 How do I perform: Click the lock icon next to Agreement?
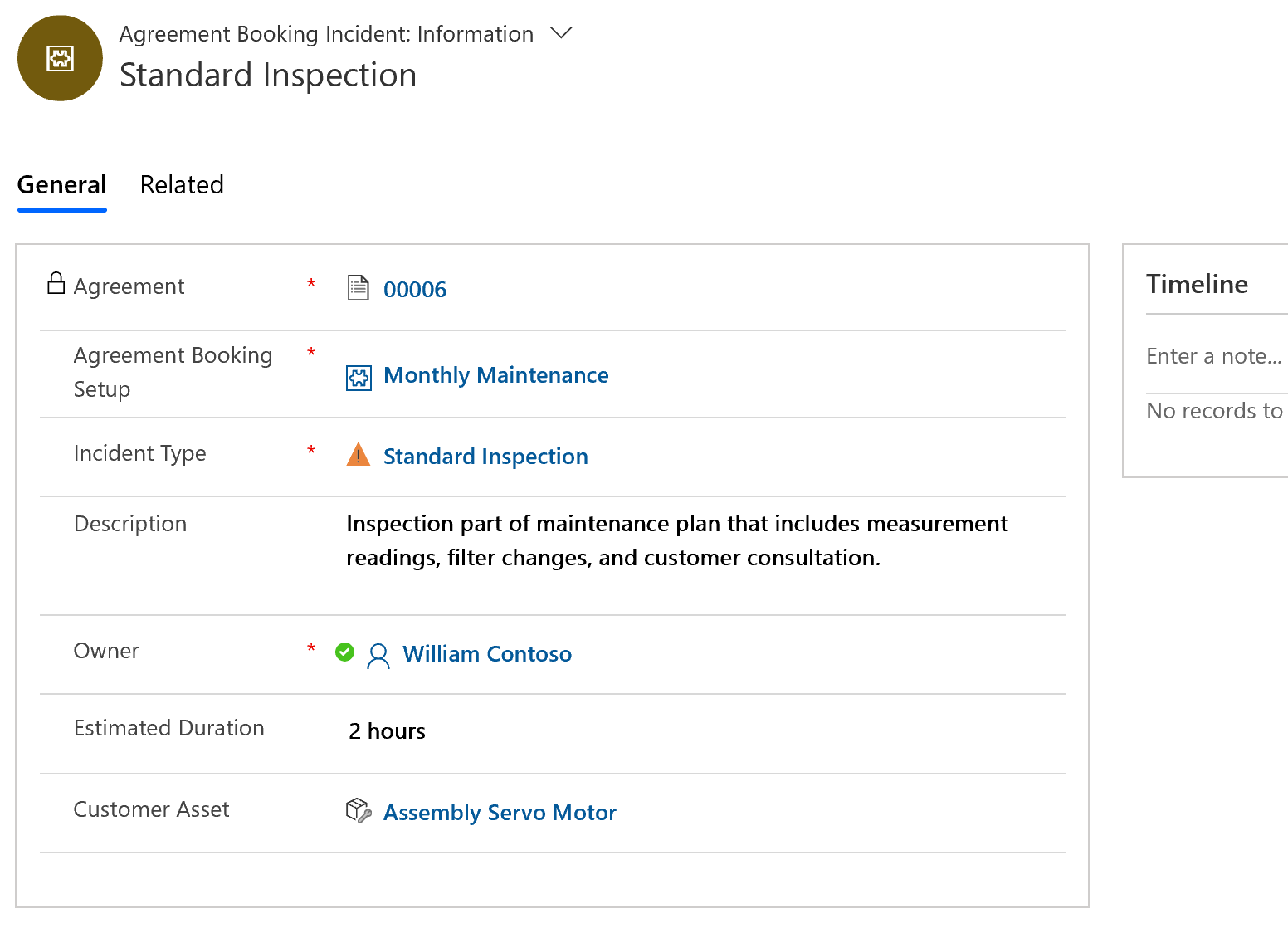point(56,283)
